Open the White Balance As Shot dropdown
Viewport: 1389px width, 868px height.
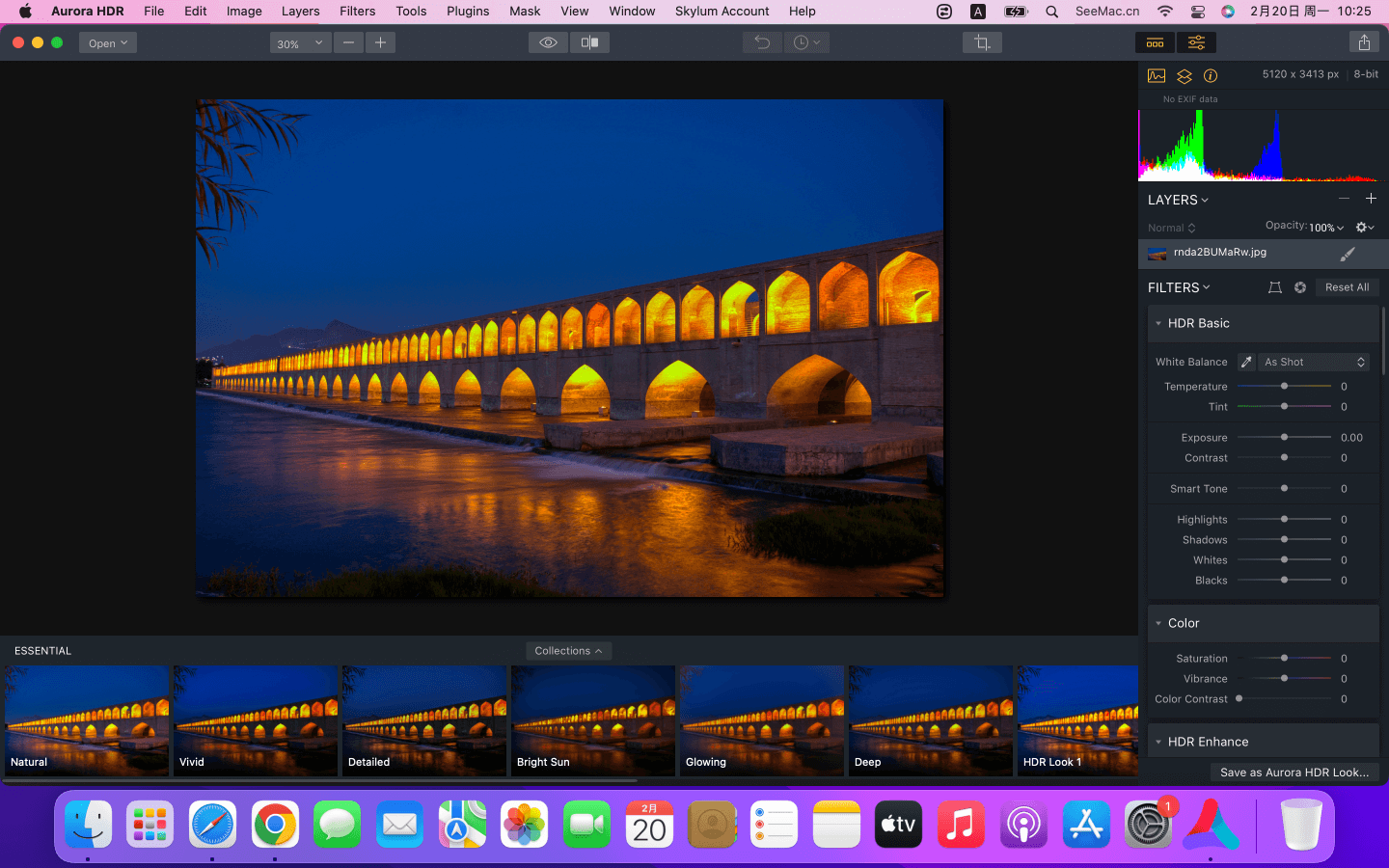click(x=1314, y=362)
